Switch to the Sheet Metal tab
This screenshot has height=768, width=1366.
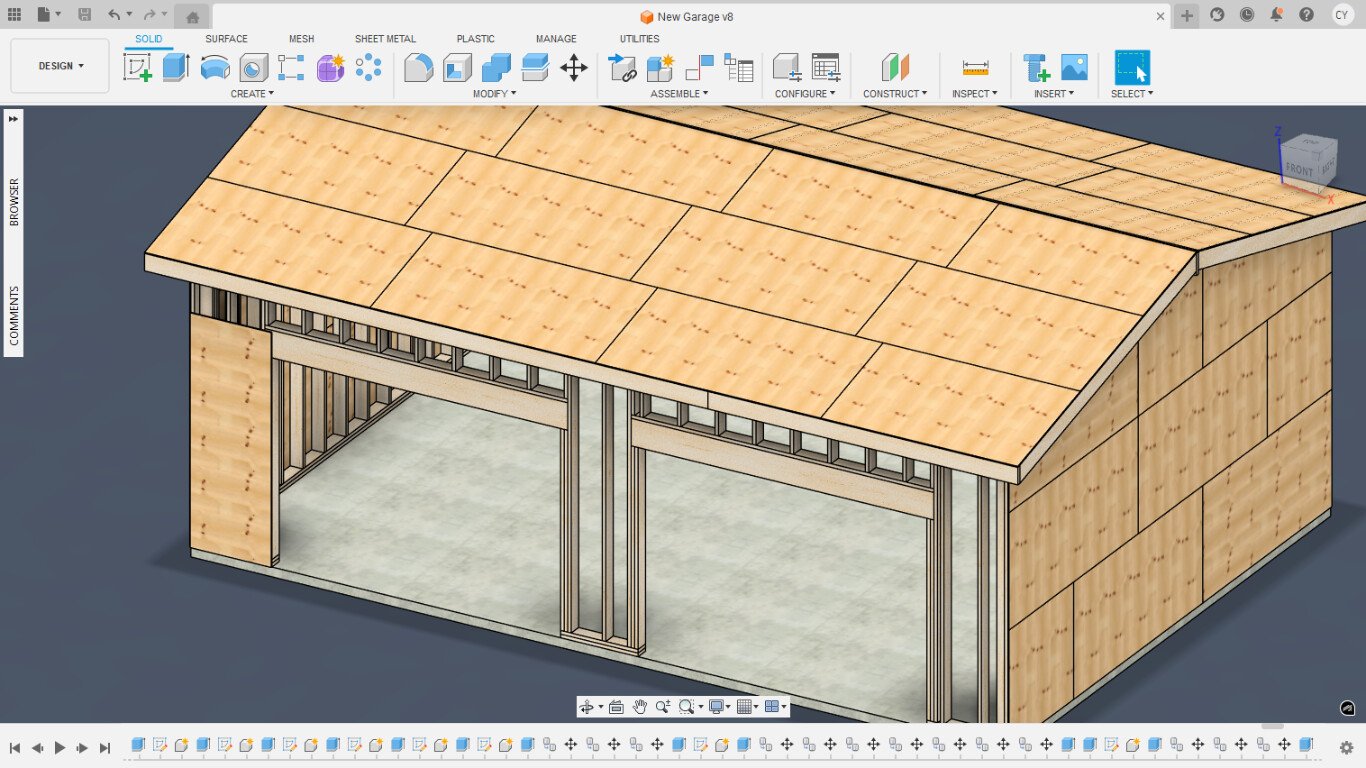[385, 39]
